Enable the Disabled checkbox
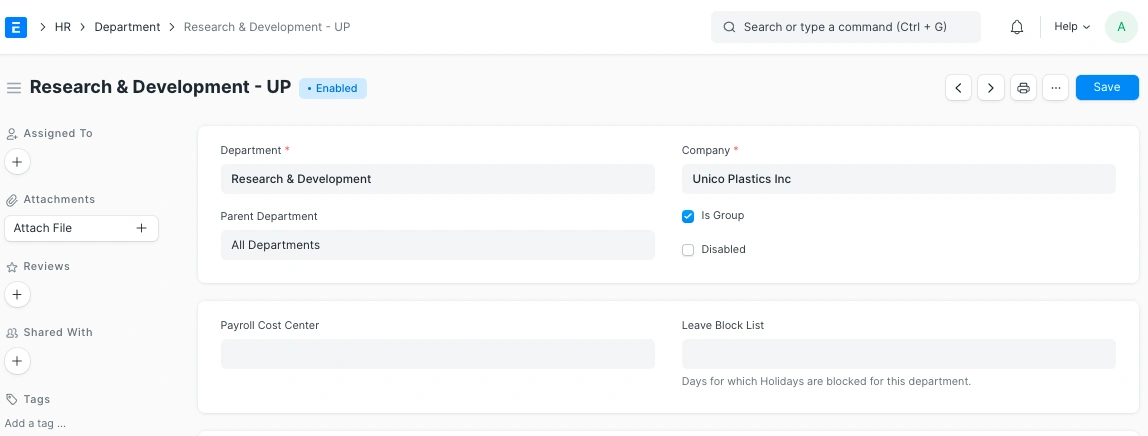The image size is (1148, 436). [x=688, y=250]
